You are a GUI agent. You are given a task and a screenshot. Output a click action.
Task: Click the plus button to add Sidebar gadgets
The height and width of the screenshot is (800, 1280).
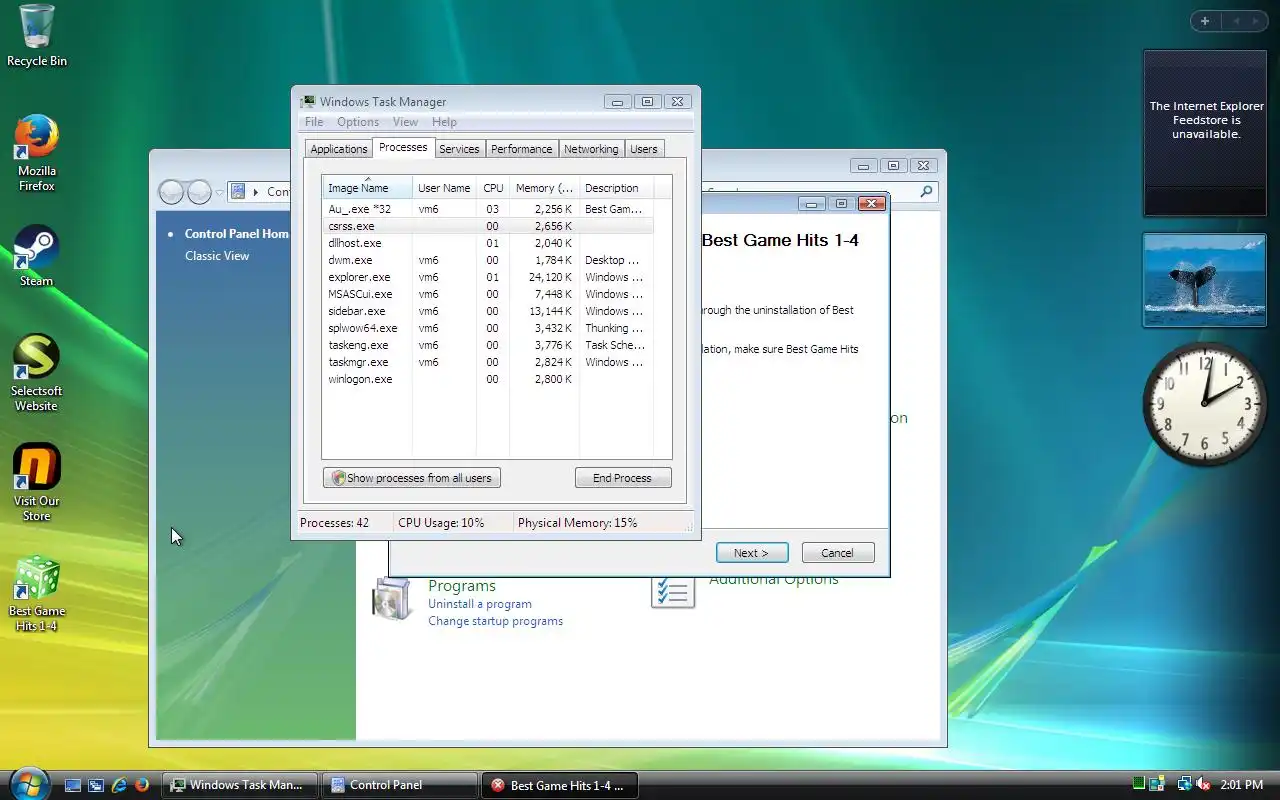click(x=1205, y=21)
